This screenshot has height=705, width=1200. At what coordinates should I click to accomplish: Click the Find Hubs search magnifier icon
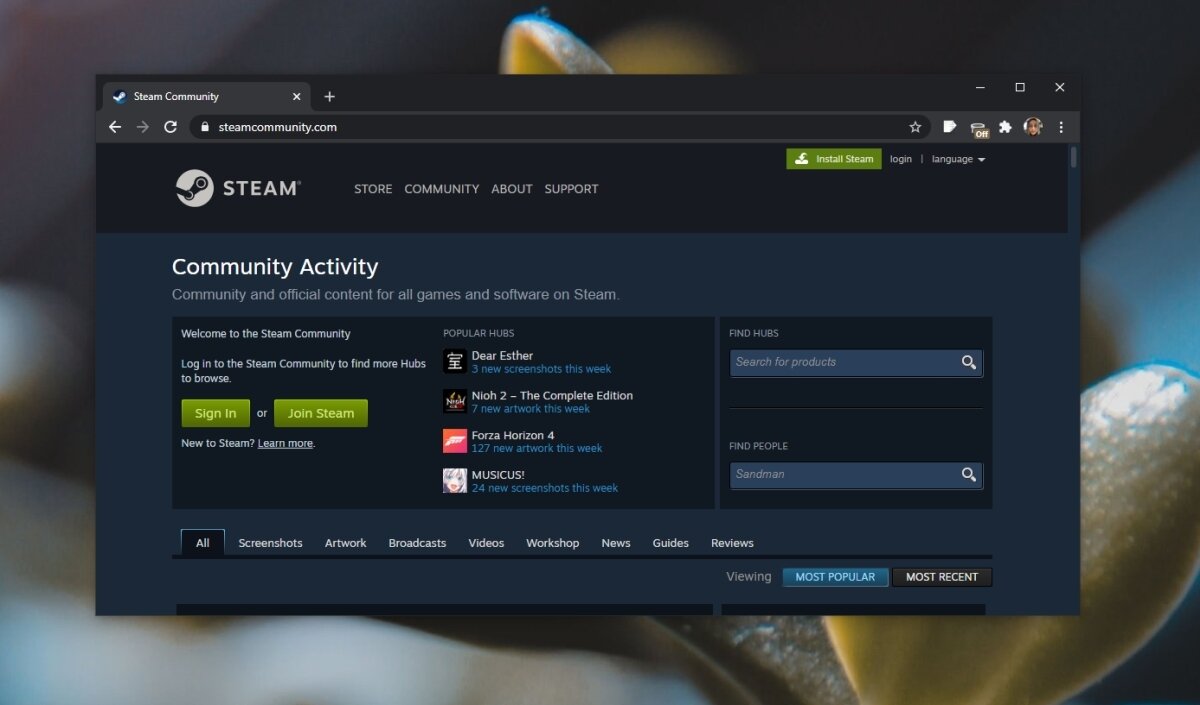(967, 362)
